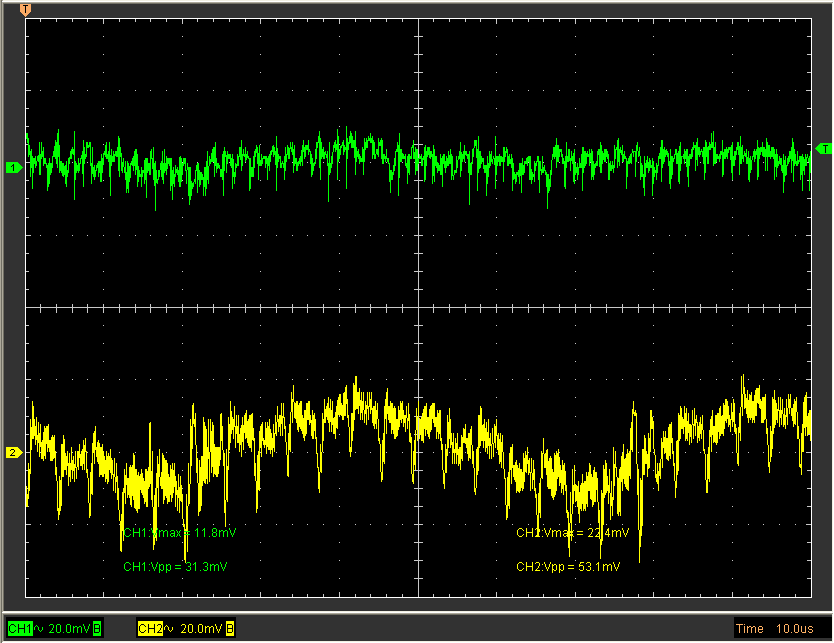The image size is (834, 643).
Task: Click the orange trigger position marker at top
Action: click(25, 10)
